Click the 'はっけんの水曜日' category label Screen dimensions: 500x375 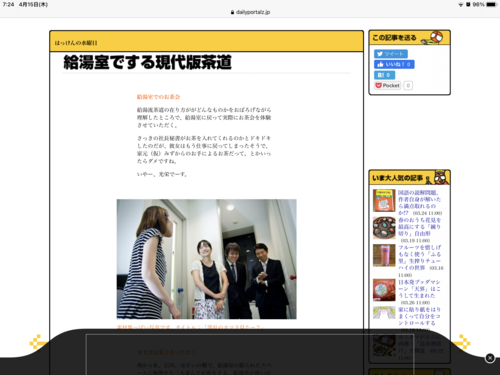tap(76, 43)
